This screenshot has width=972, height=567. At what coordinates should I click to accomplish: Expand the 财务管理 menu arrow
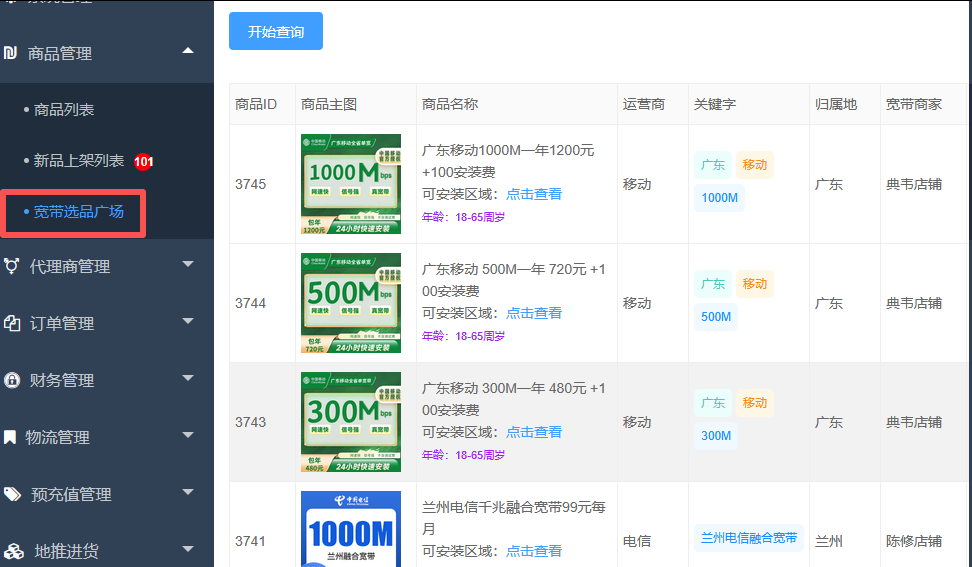pyautogui.click(x=188, y=378)
